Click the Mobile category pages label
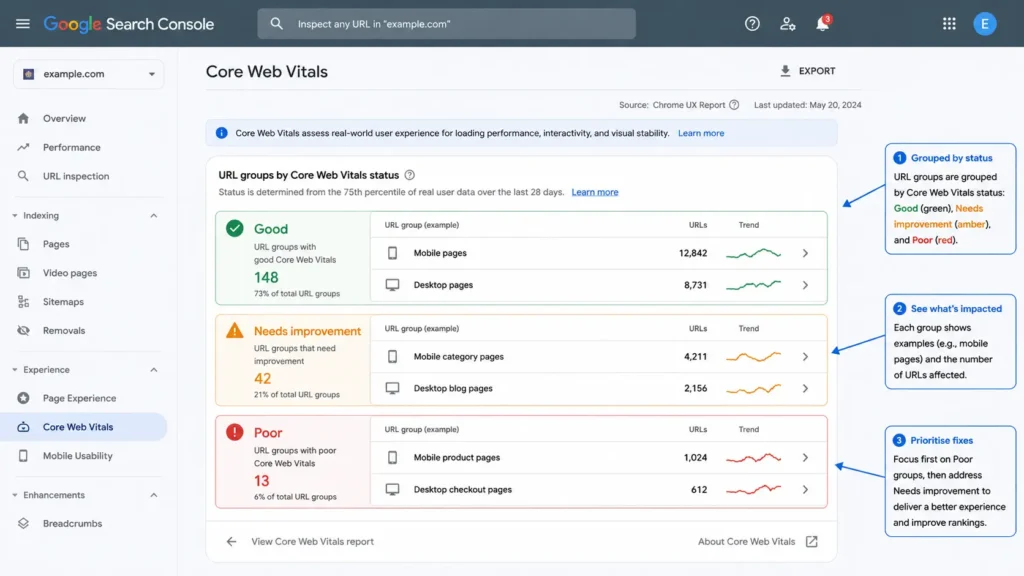The width and height of the screenshot is (1024, 576). click(458, 357)
